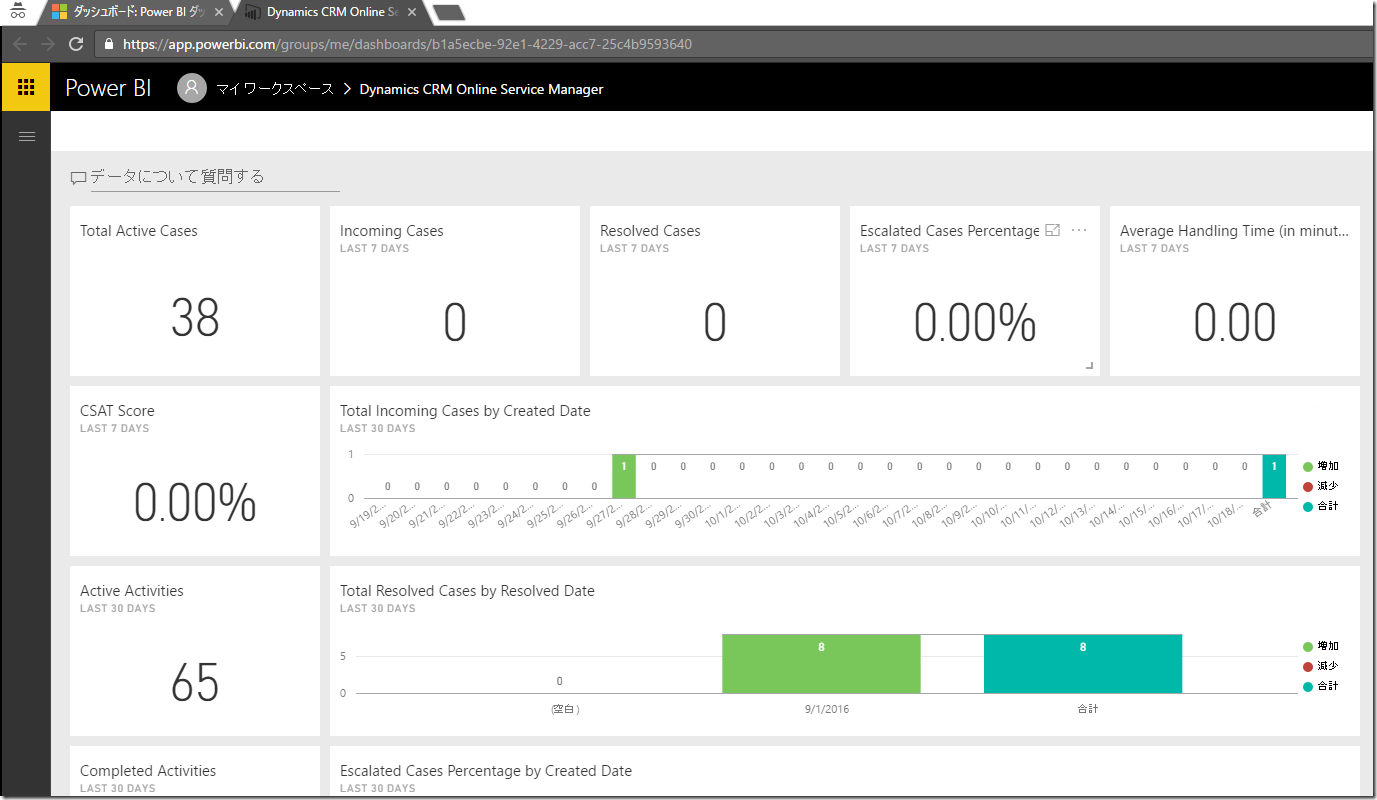Viewport: 1377px width, 800px height.
Task: Click the browser back arrow
Action: point(20,44)
